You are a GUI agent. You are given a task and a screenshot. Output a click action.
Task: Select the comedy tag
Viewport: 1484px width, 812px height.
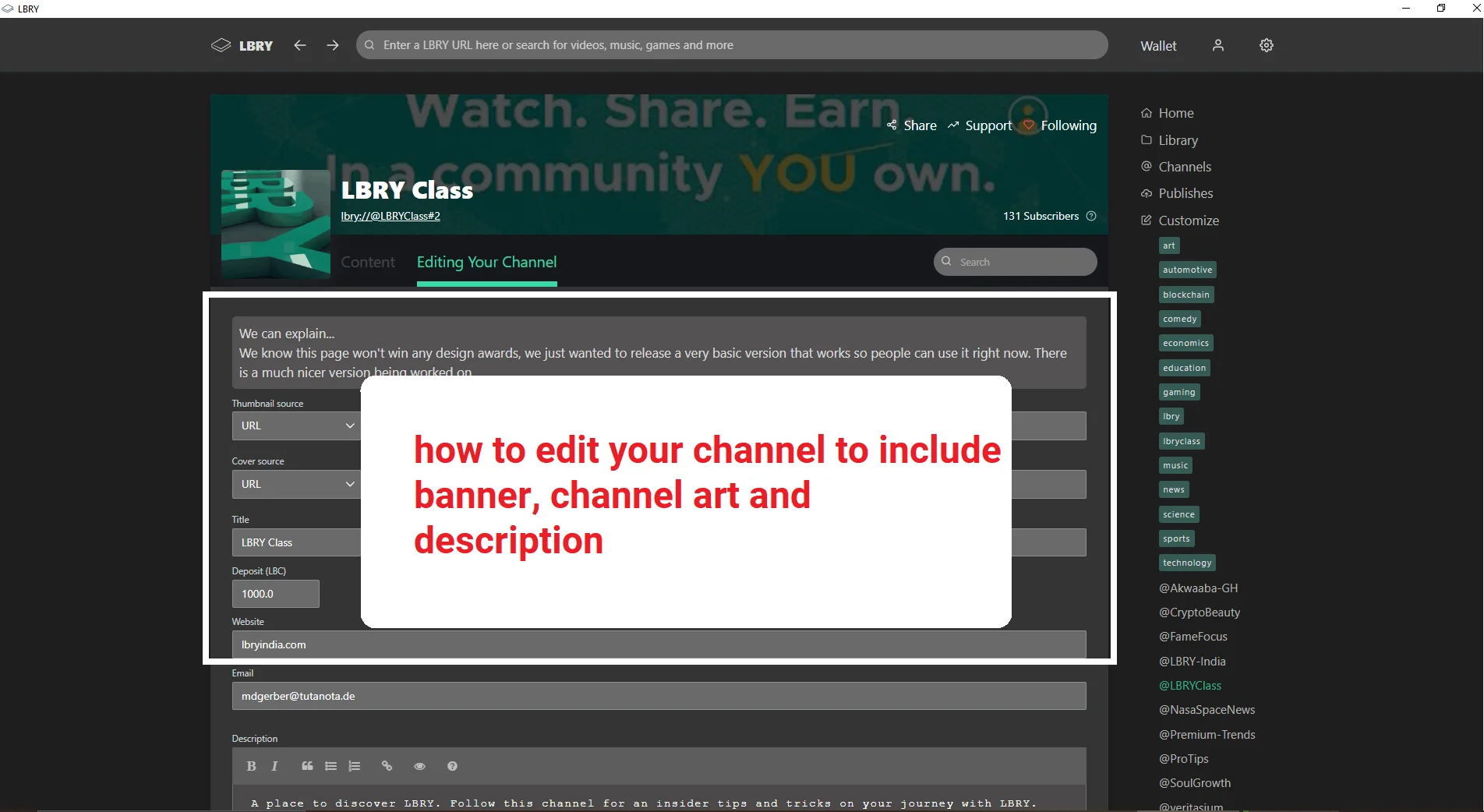(1179, 319)
